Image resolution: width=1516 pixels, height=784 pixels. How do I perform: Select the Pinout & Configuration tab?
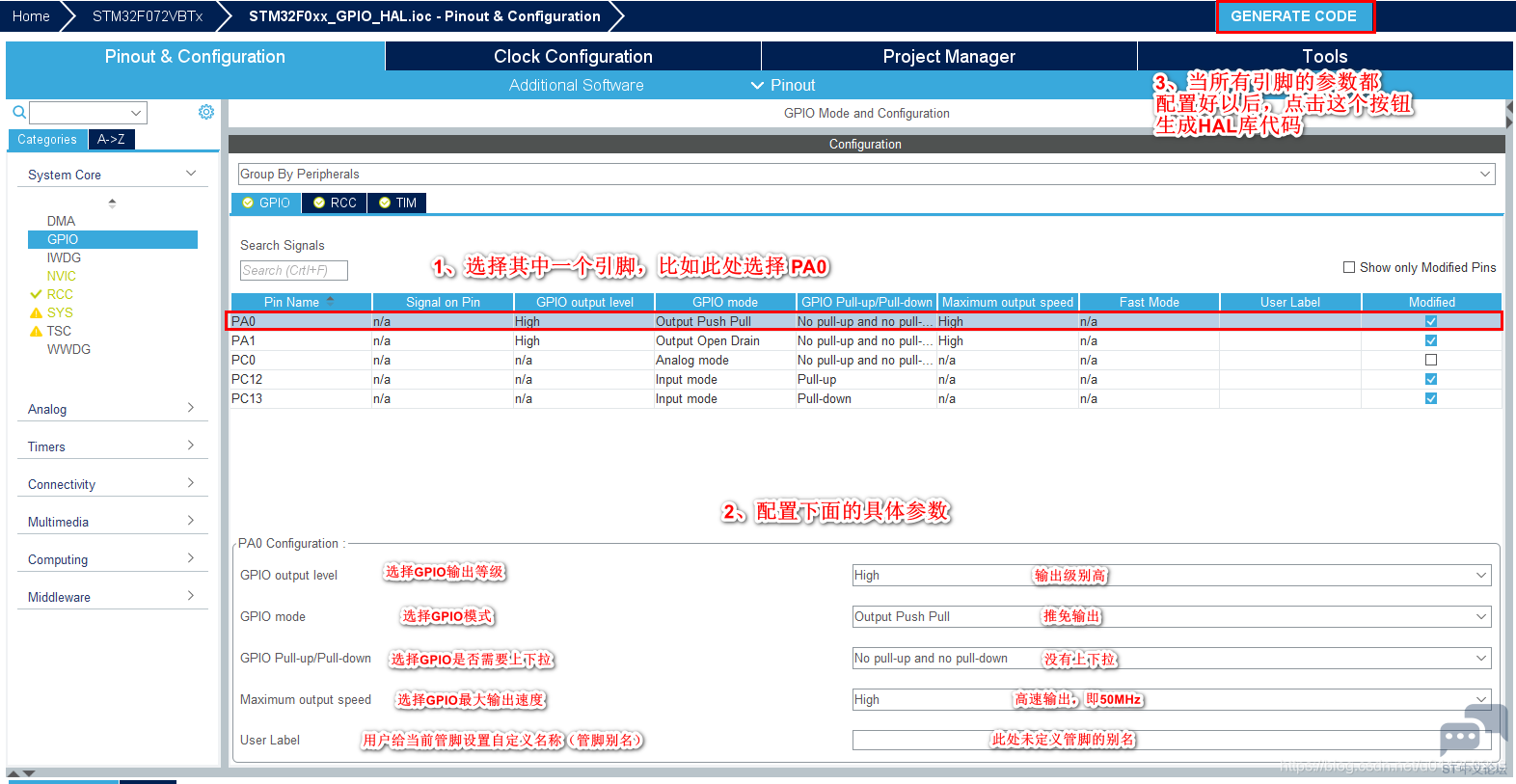tap(195, 56)
